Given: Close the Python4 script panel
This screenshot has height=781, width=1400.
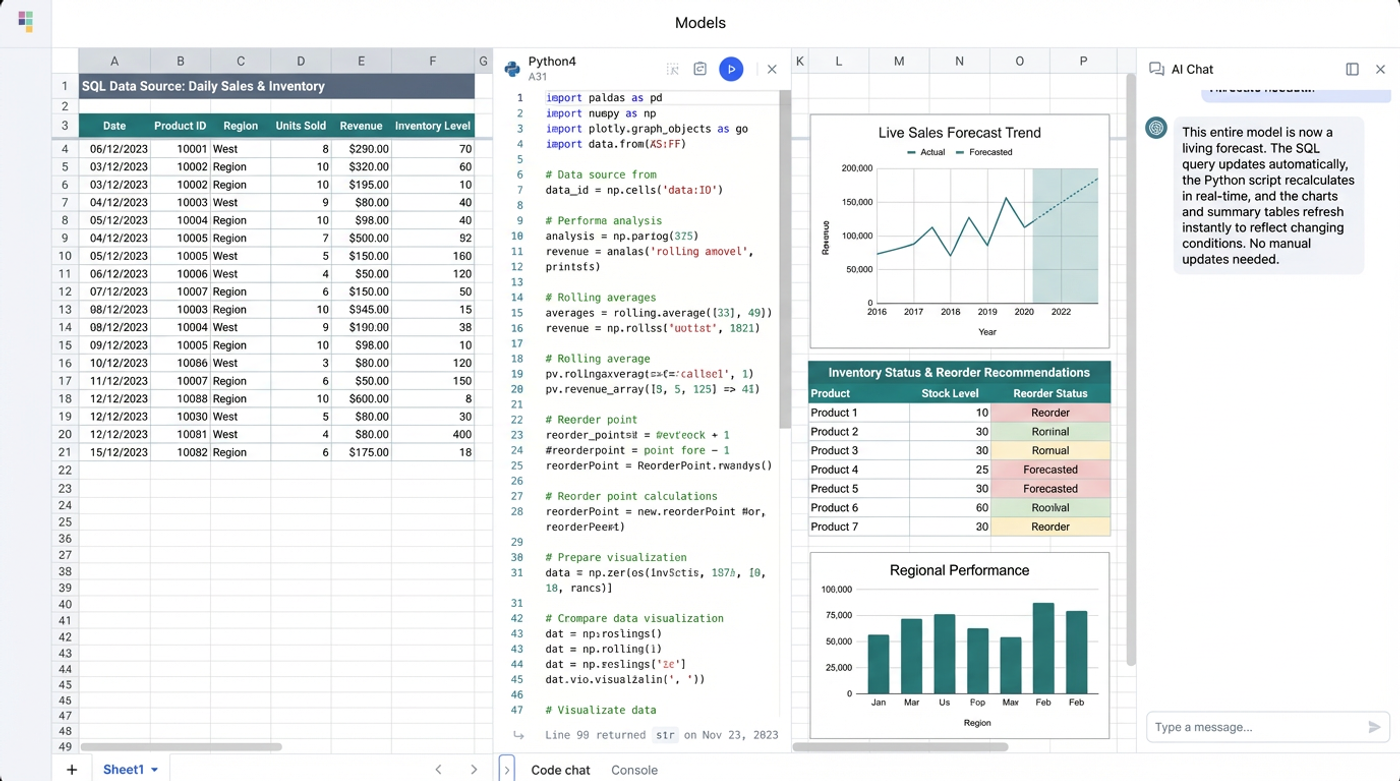Looking at the screenshot, I should (x=772, y=69).
